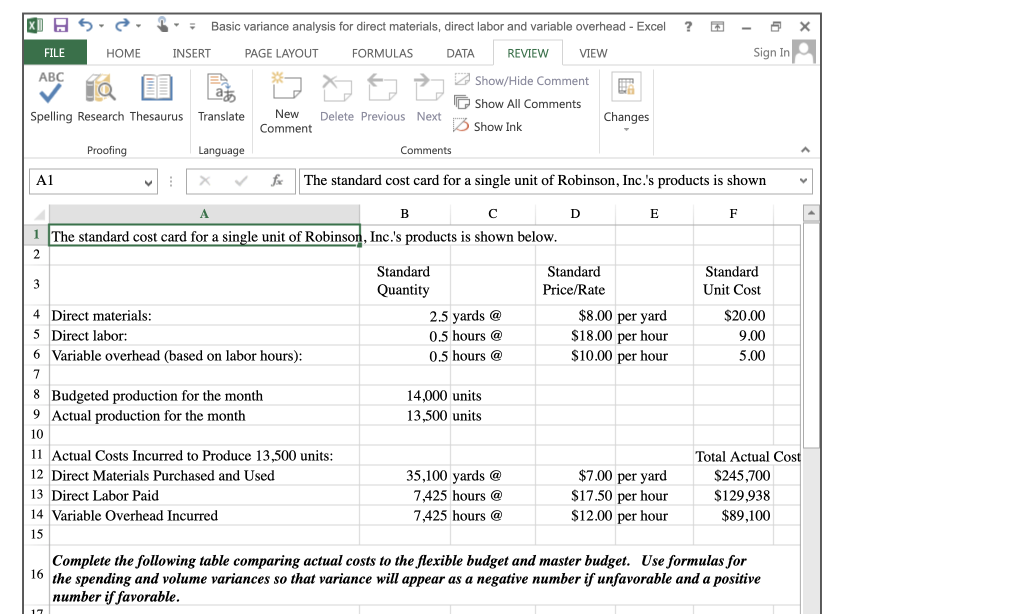Switch to the INSERT tab
Viewport: 1024px width, 614px height.
[191, 54]
